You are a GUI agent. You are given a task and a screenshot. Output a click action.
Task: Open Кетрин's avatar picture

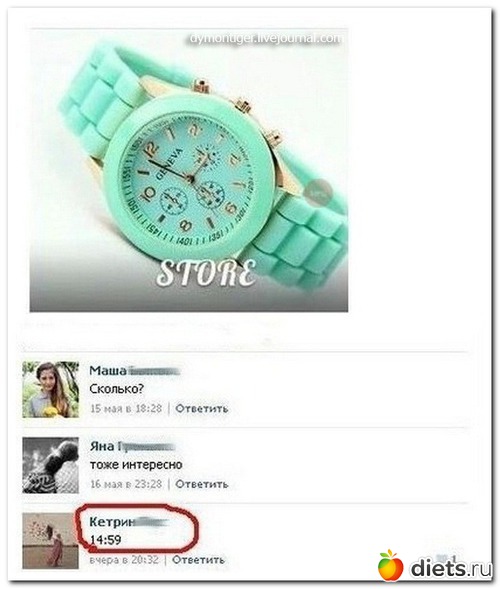click(x=50, y=541)
